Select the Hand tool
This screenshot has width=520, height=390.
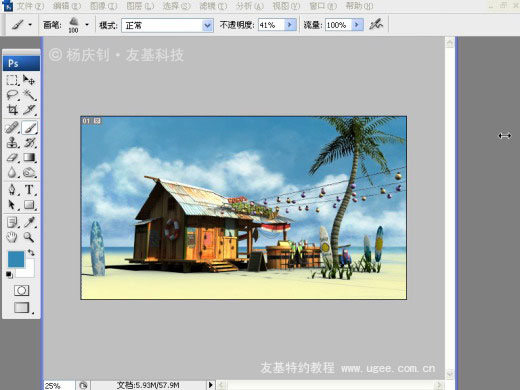click(12, 237)
